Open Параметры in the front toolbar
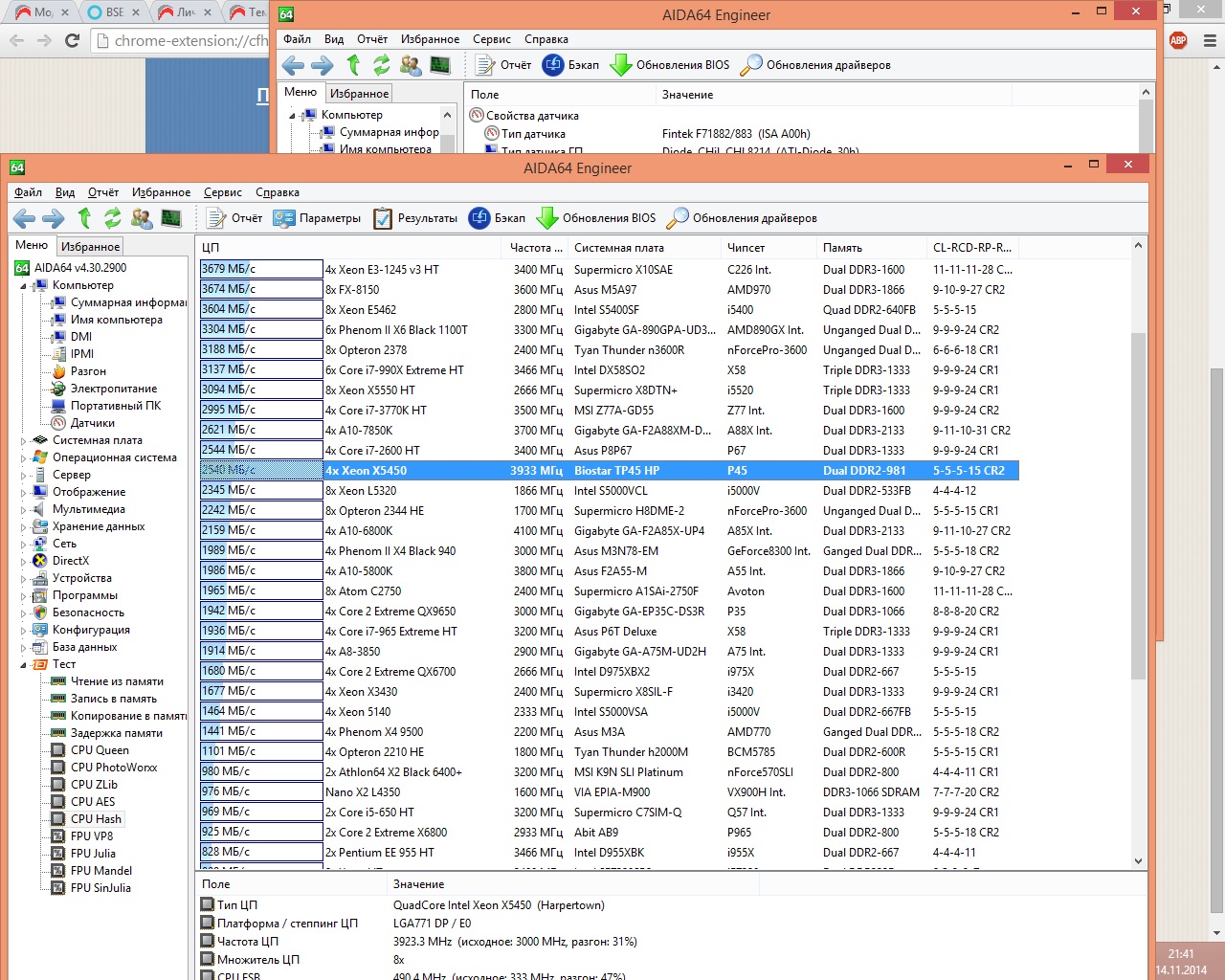 click(x=317, y=218)
